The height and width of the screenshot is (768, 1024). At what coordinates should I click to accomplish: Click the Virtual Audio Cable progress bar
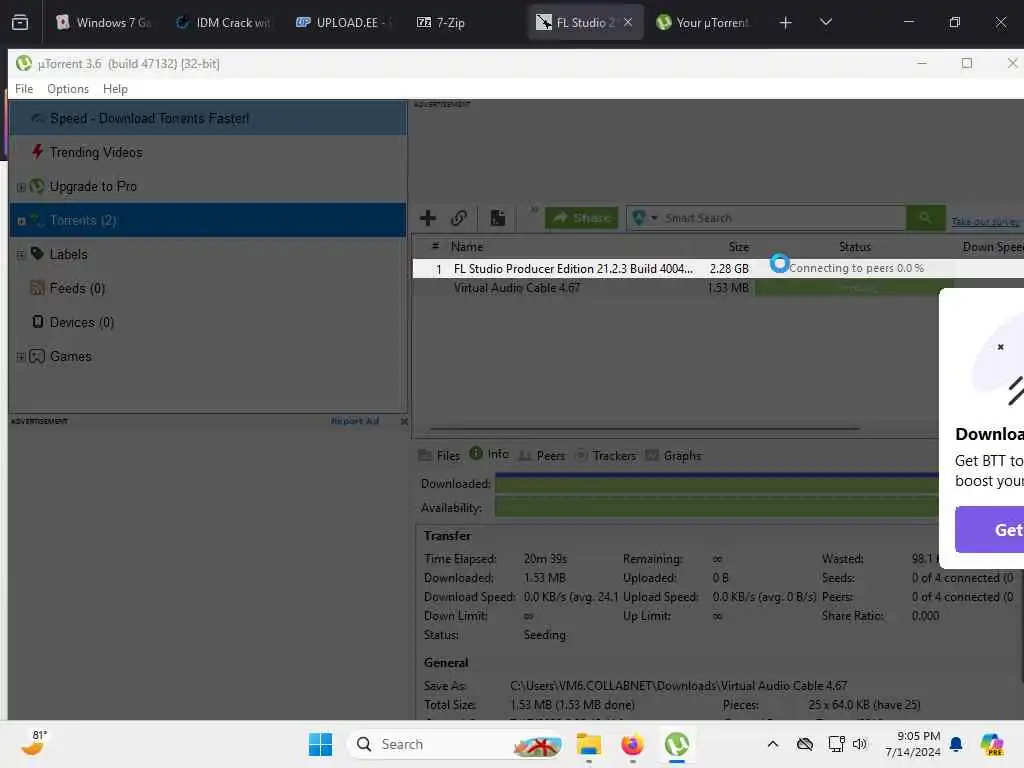(854, 288)
